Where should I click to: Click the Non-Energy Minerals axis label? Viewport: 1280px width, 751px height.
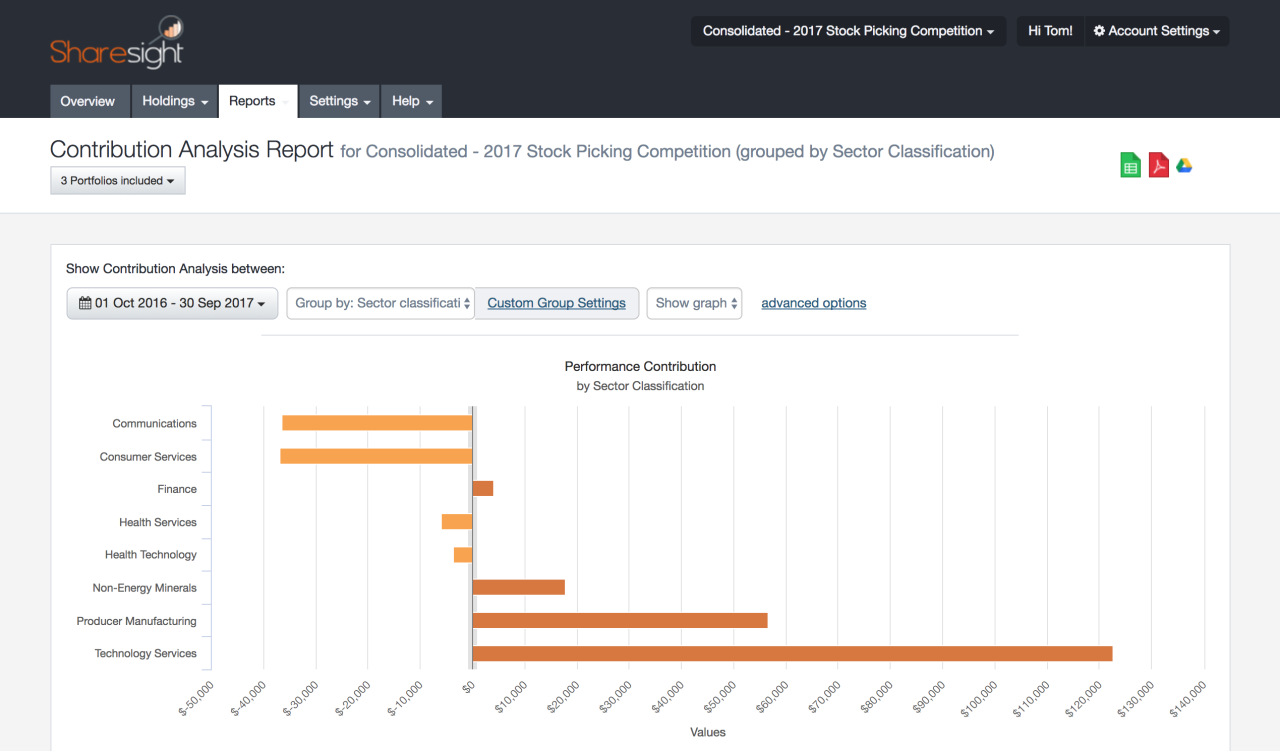pos(145,588)
